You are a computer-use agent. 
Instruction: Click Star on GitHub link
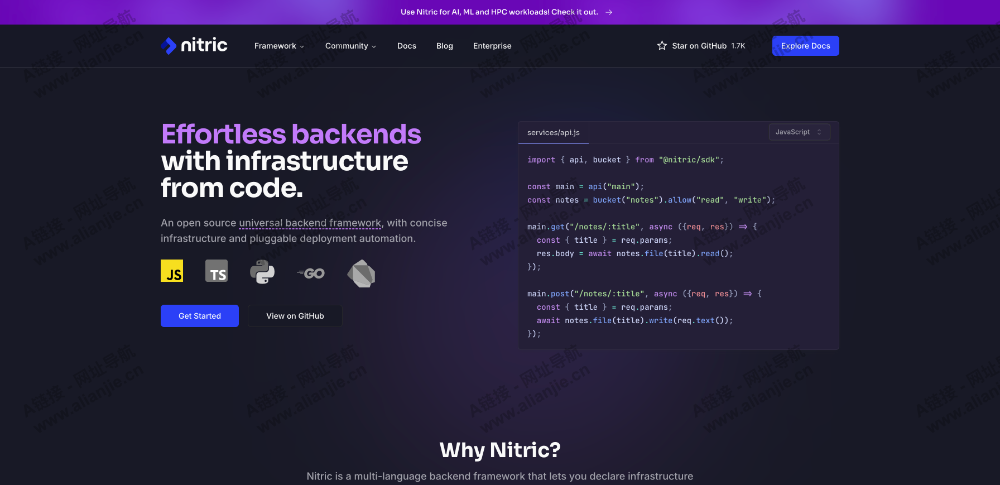pos(699,46)
